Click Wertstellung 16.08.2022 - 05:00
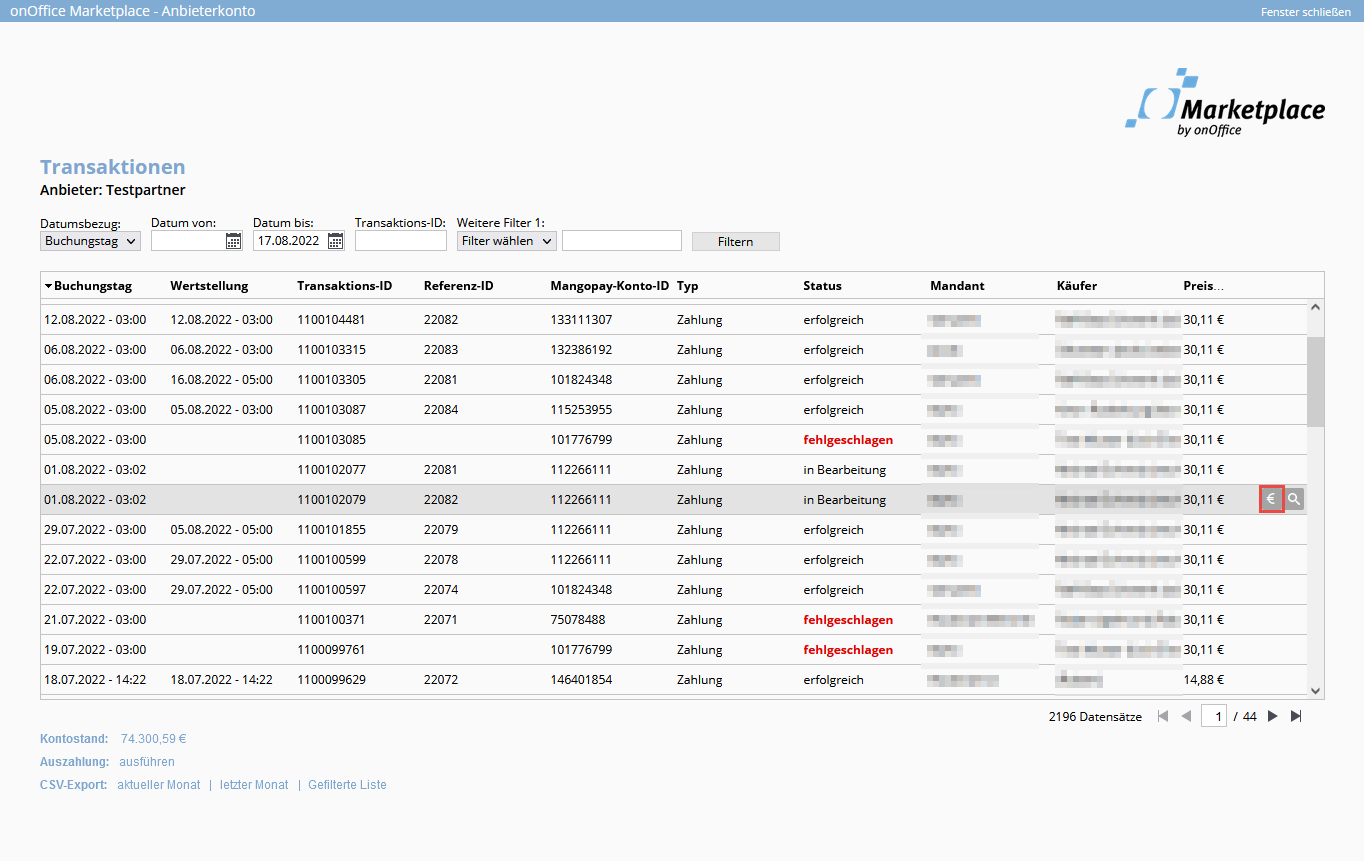 [x=221, y=380]
